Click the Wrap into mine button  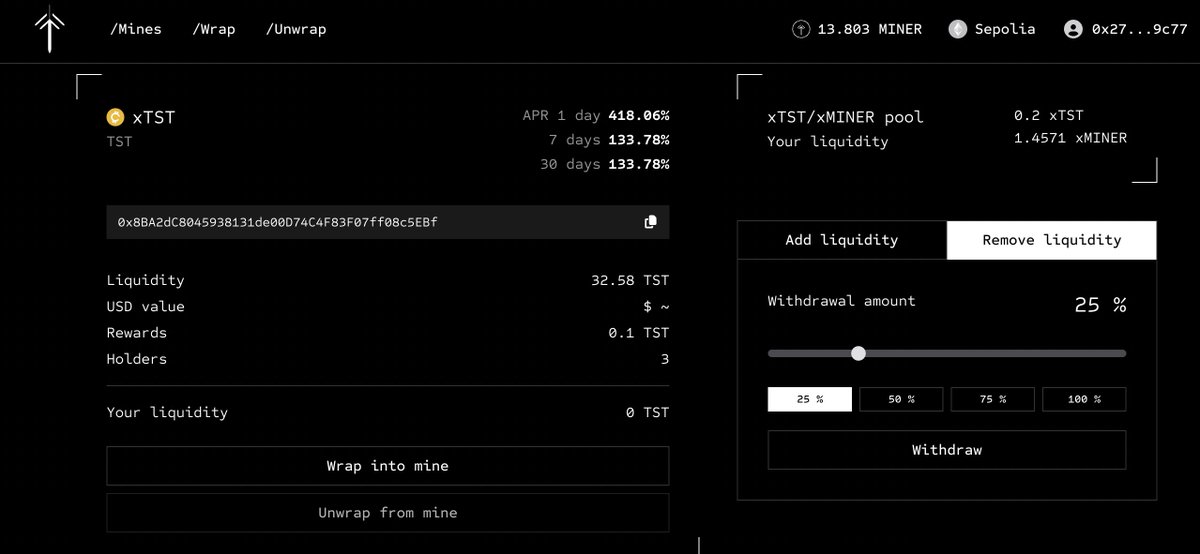pos(388,466)
